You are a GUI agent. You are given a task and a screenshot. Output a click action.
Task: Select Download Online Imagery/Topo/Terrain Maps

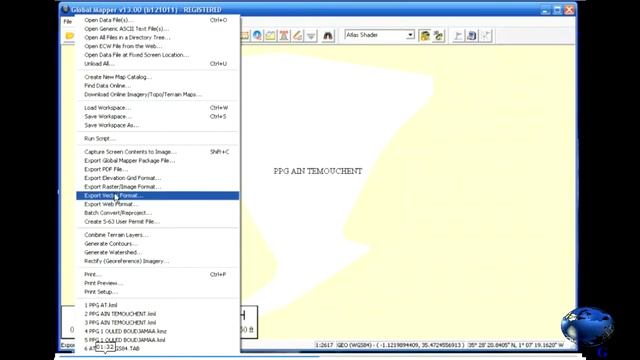click(x=158, y=94)
